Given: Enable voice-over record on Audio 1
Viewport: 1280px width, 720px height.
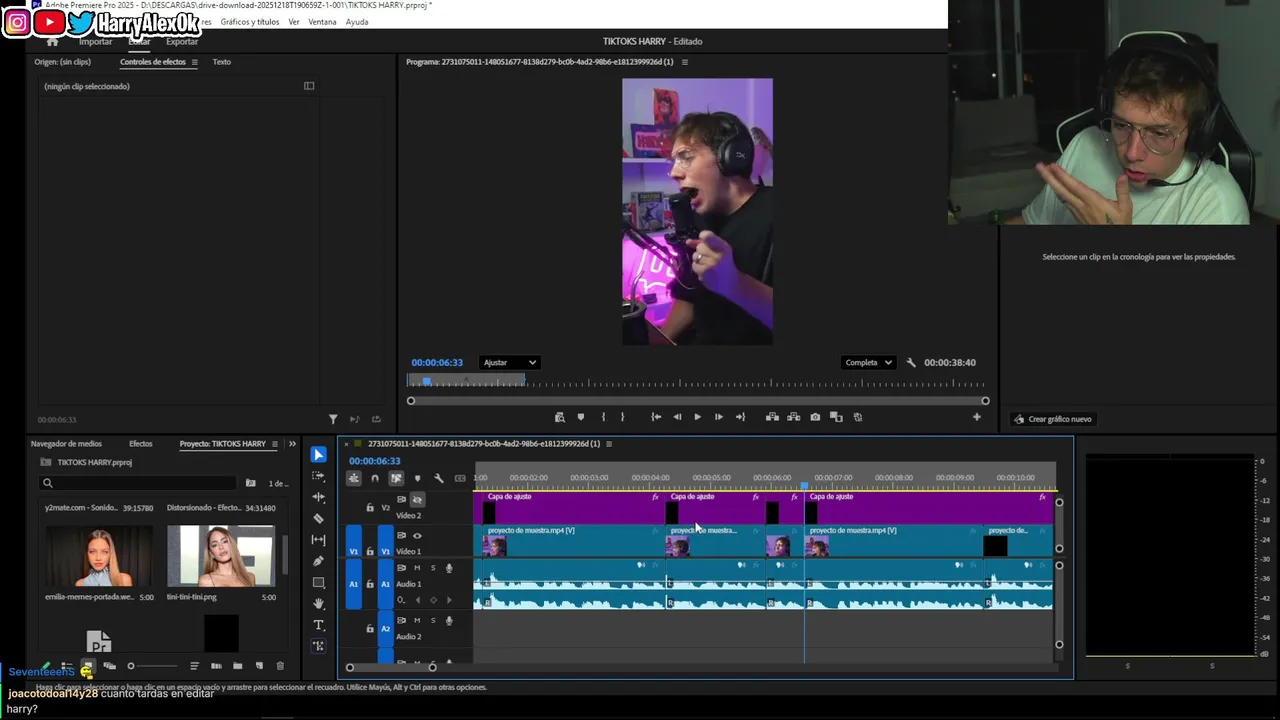Looking at the screenshot, I should click(448, 568).
